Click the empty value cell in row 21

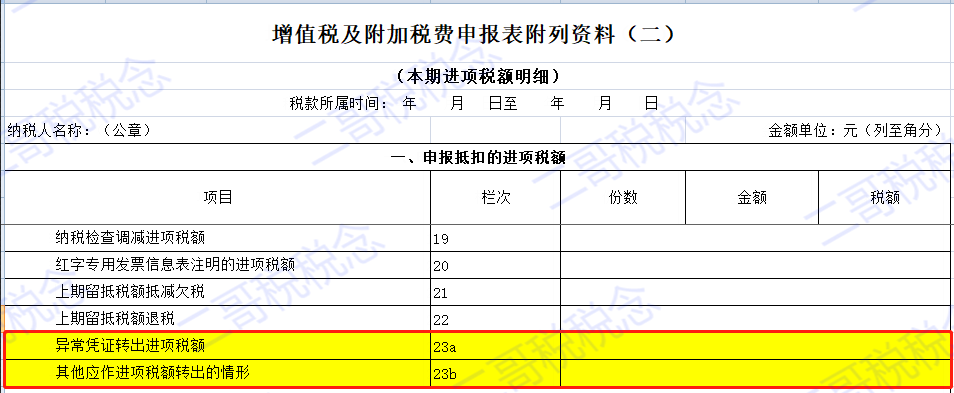pyautogui.click(x=756, y=291)
